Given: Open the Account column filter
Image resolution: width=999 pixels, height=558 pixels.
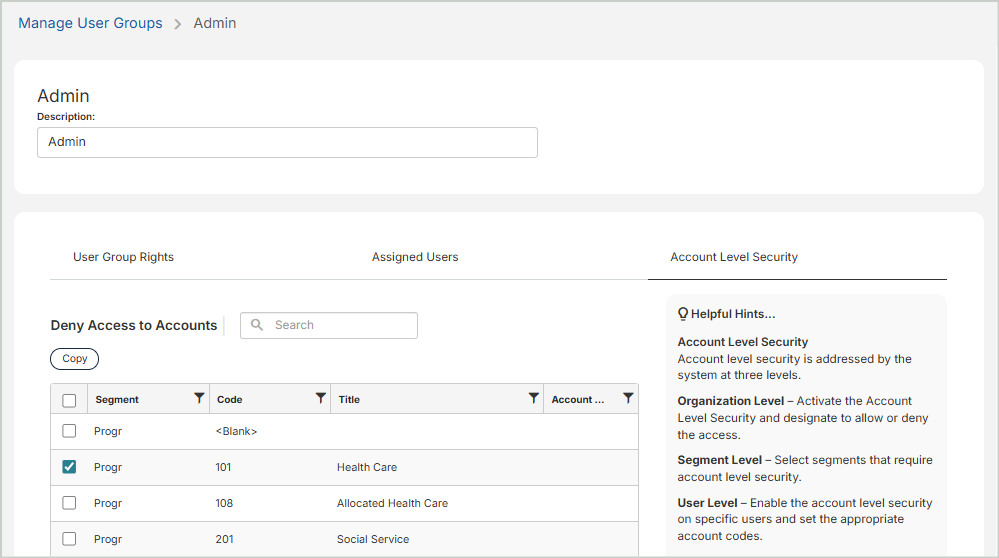Looking at the screenshot, I should coord(627,399).
